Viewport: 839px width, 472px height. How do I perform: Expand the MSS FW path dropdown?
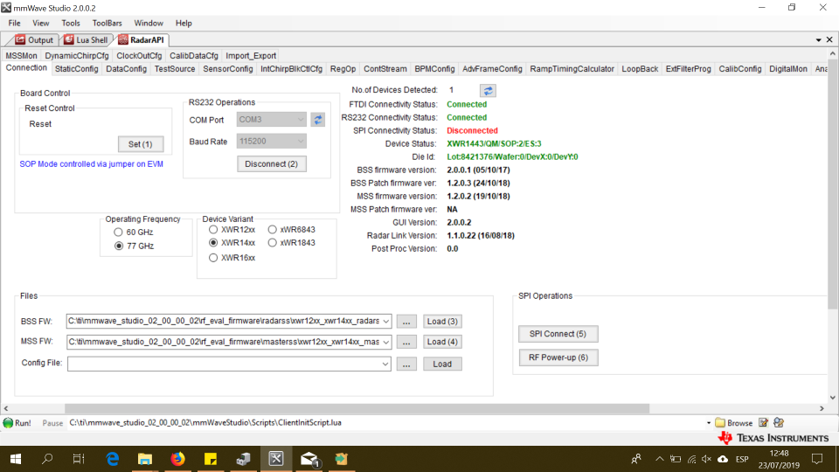(x=385, y=342)
